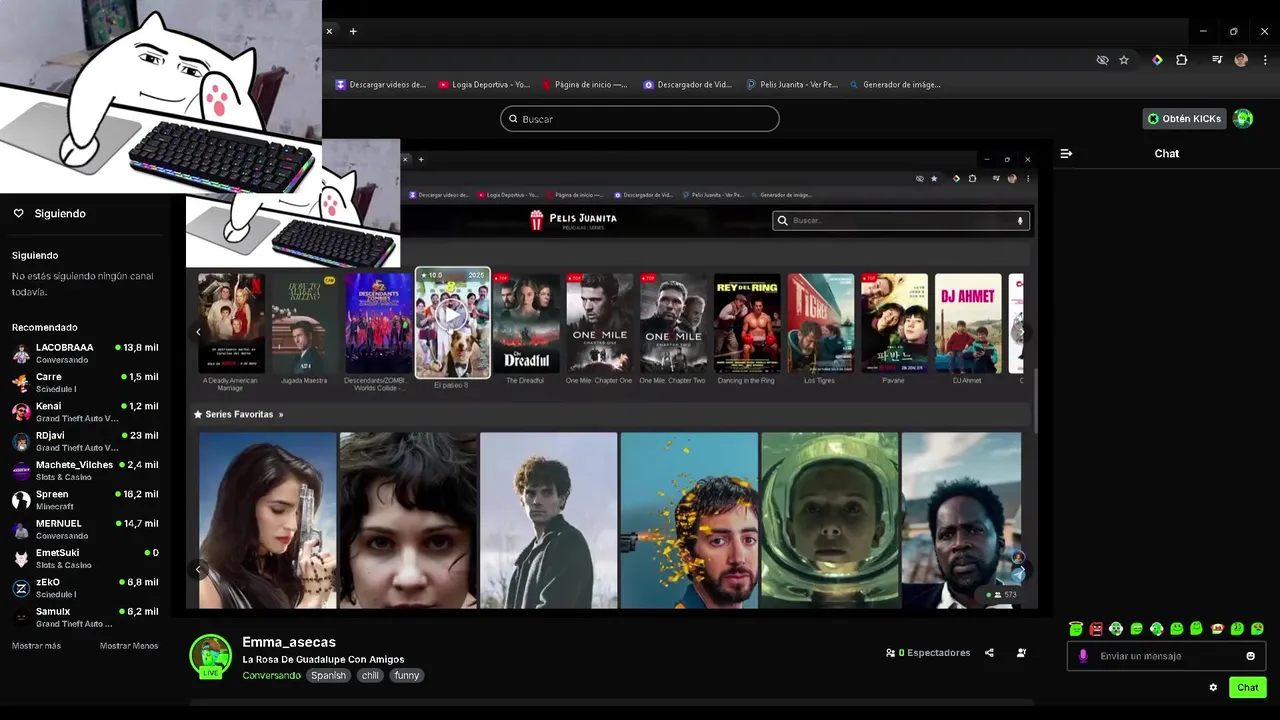1280x720 pixels.
Task: Open bookmark Generador de imáge...
Action: (895, 85)
